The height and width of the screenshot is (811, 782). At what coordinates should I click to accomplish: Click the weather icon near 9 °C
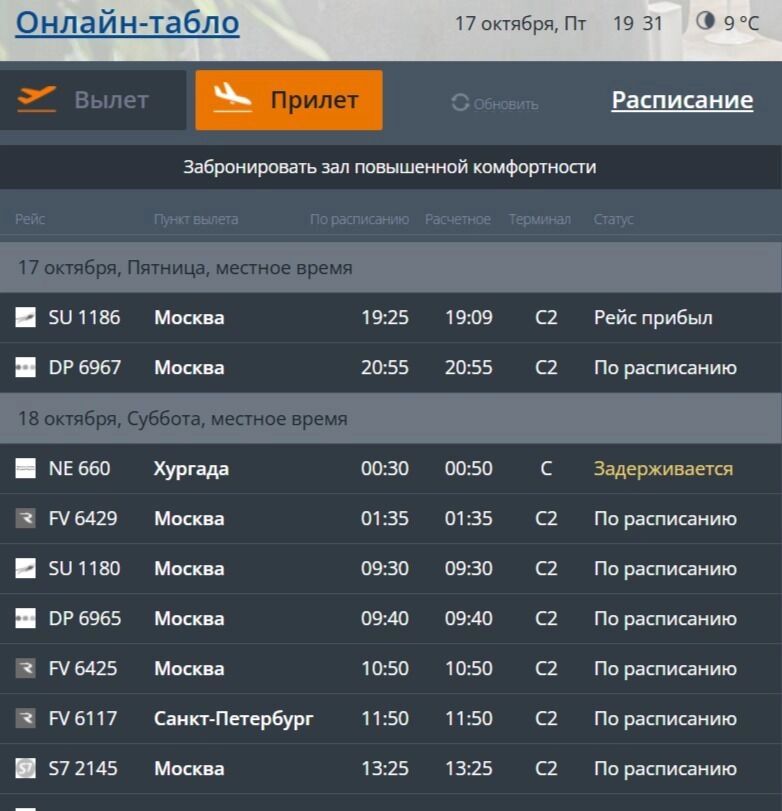pos(705,21)
